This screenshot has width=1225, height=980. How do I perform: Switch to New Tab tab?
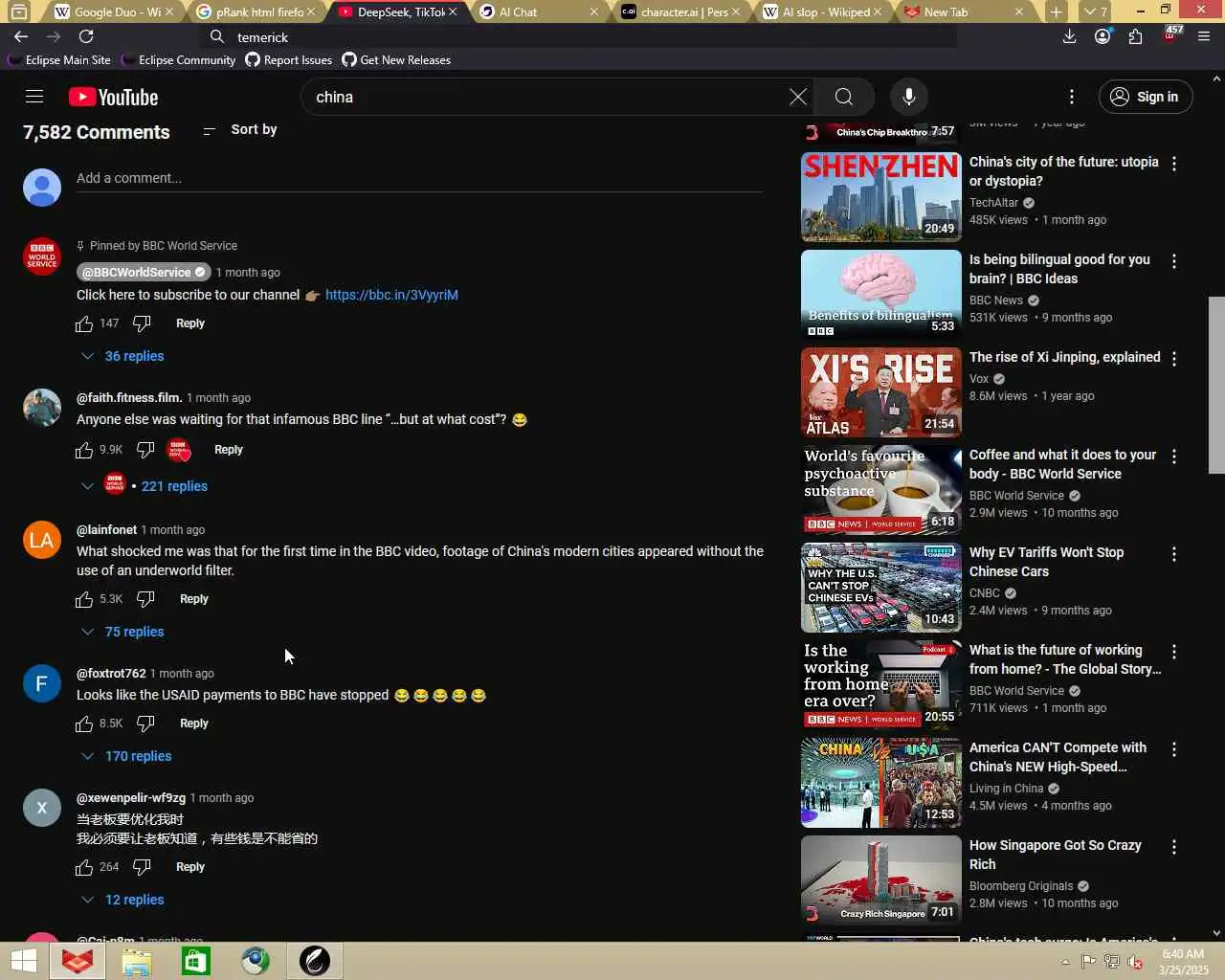click(965, 11)
